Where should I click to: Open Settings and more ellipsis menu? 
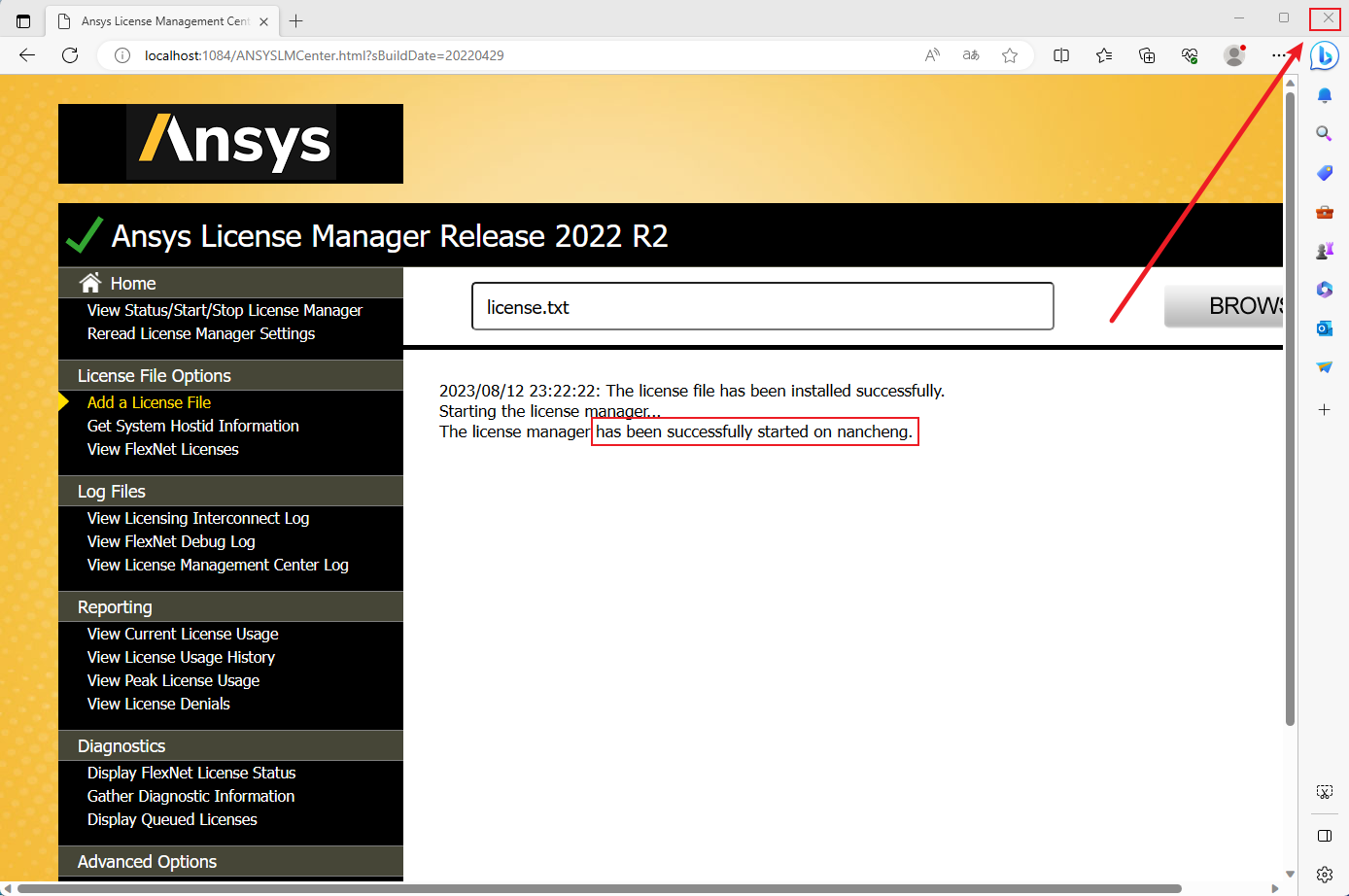pos(1278,55)
